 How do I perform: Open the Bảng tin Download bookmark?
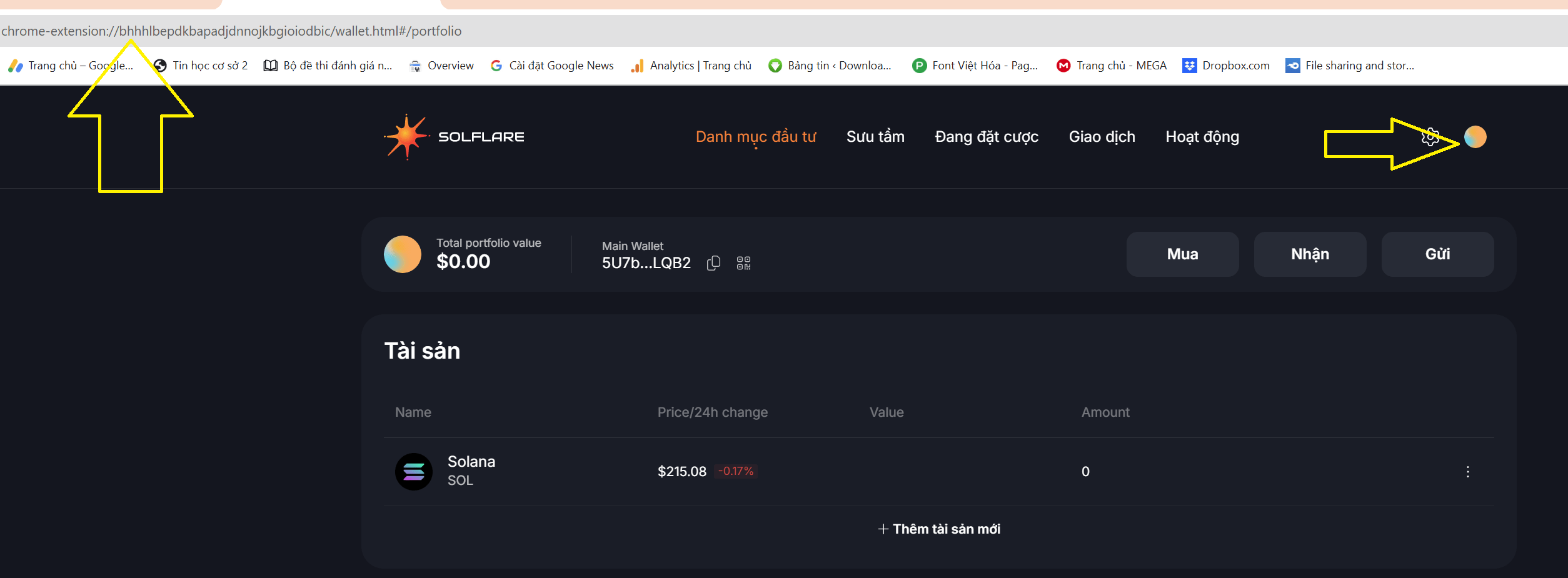[x=830, y=66]
